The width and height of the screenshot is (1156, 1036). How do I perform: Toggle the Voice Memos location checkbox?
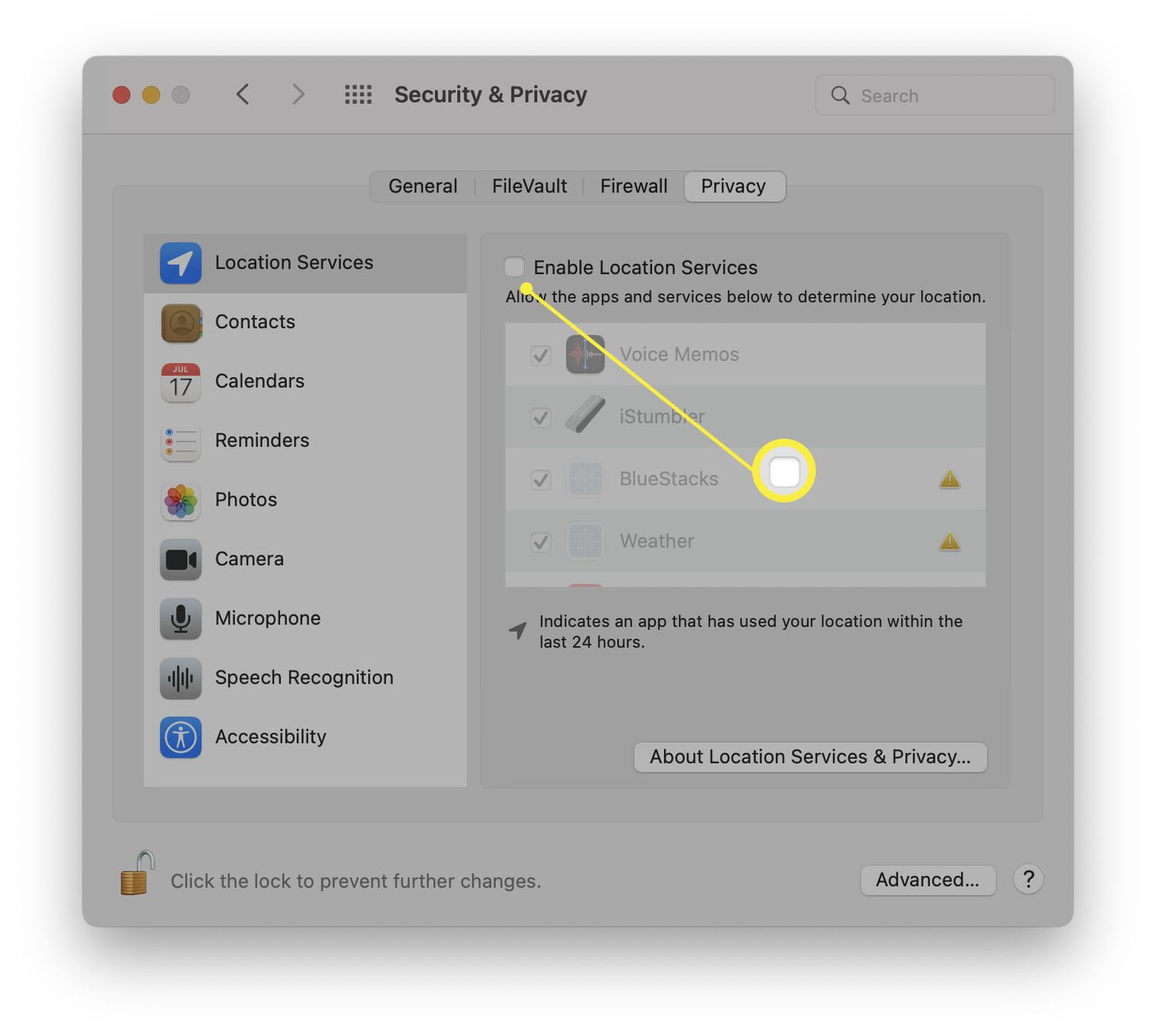click(541, 355)
